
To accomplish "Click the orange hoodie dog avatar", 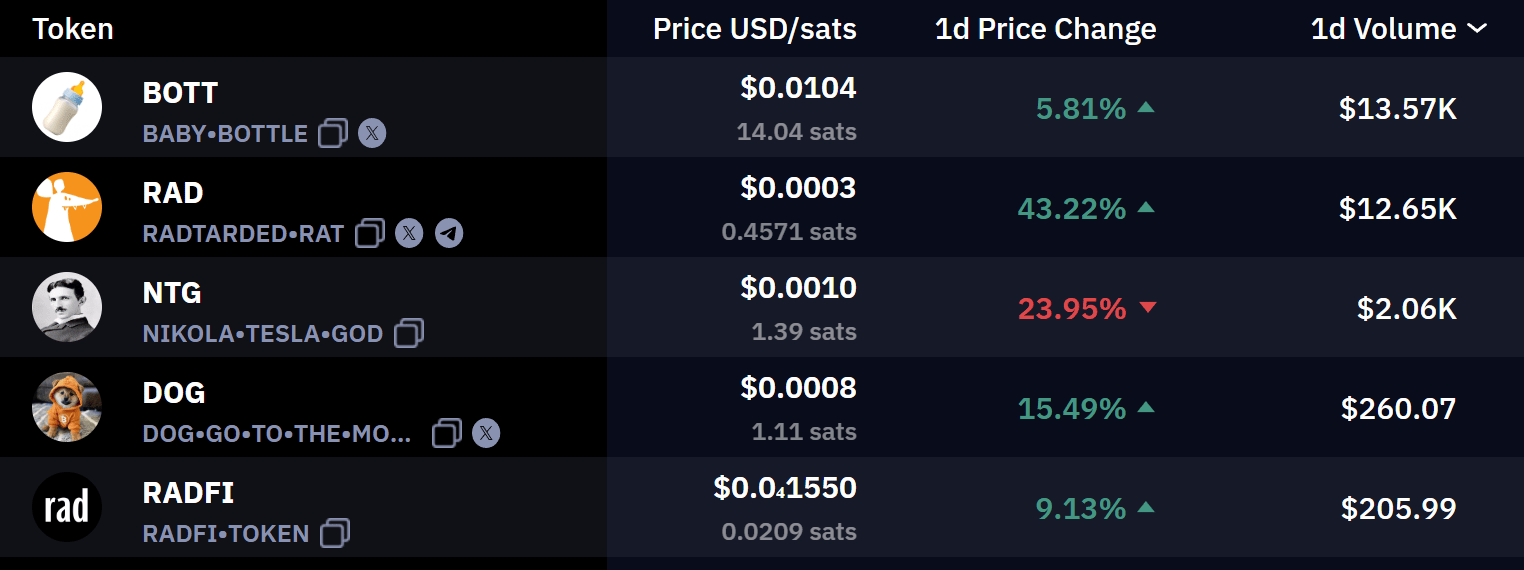I will [67, 407].
